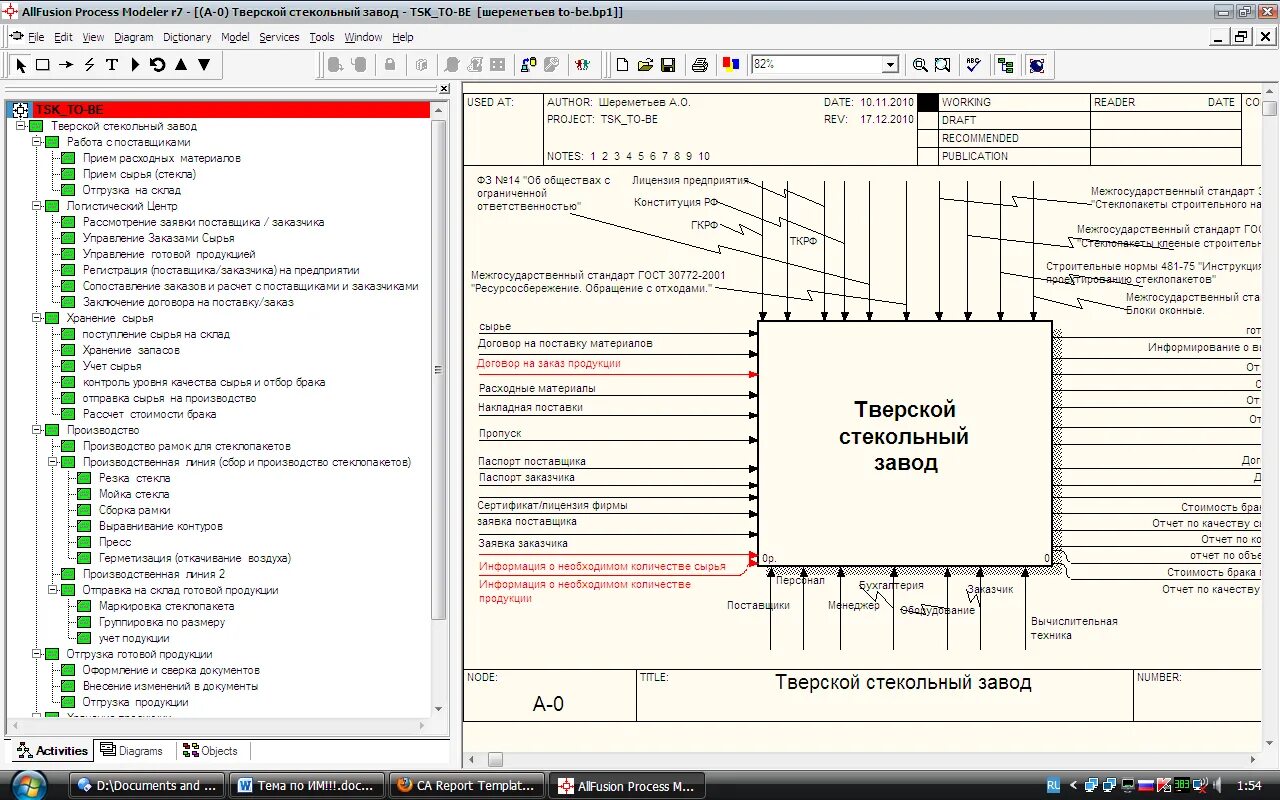Screen dimensions: 1280x800
Task: Open the Dictionary menu
Action: 187,37
